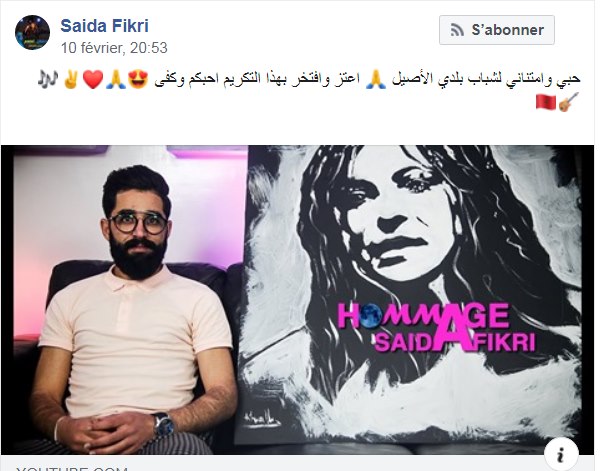Click the praying hands emoji mid-sentence
Image resolution: width=603 pixels, height=471 pixels.
(x=375, y=80)
